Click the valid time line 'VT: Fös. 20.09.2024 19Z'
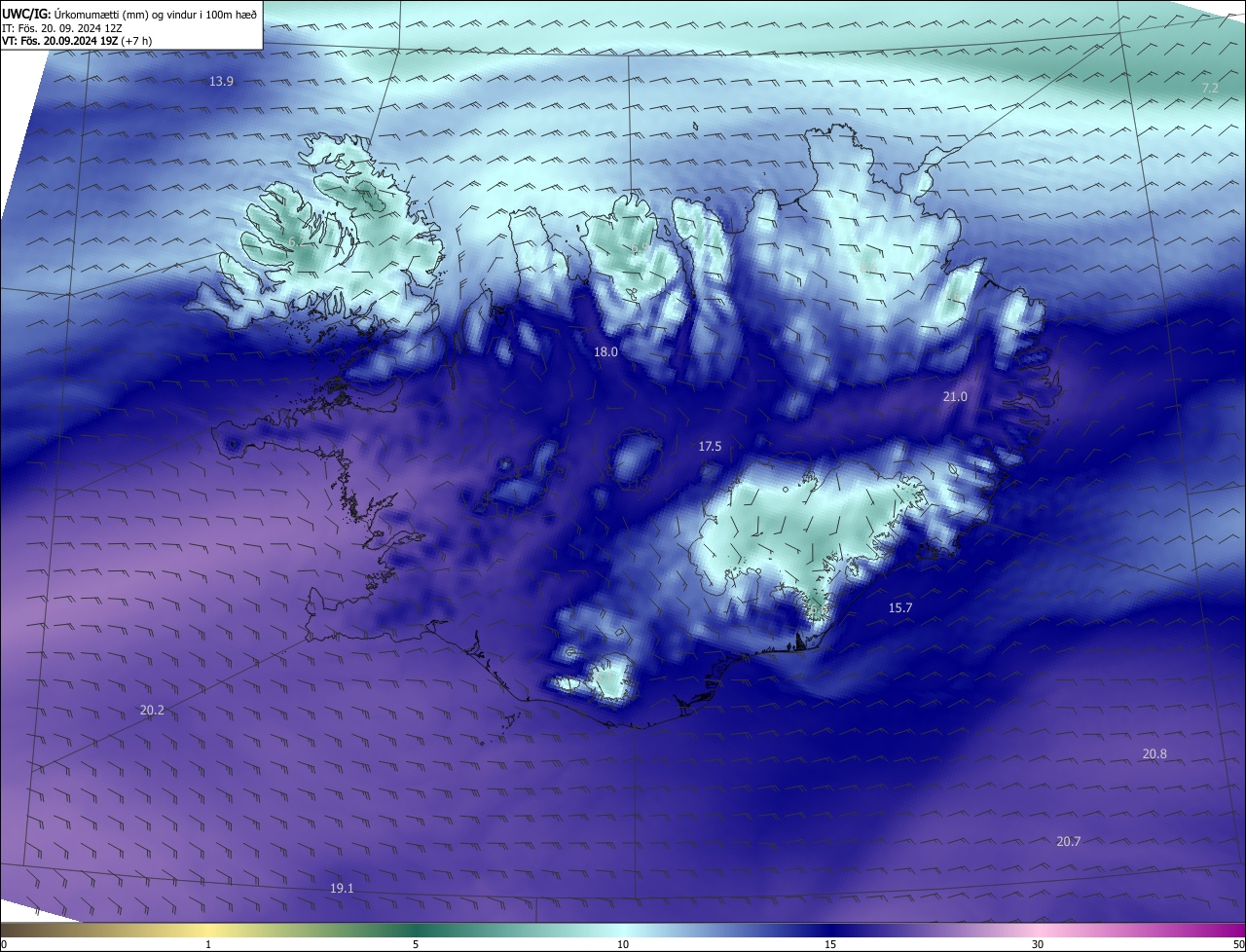 click(60, 41)
